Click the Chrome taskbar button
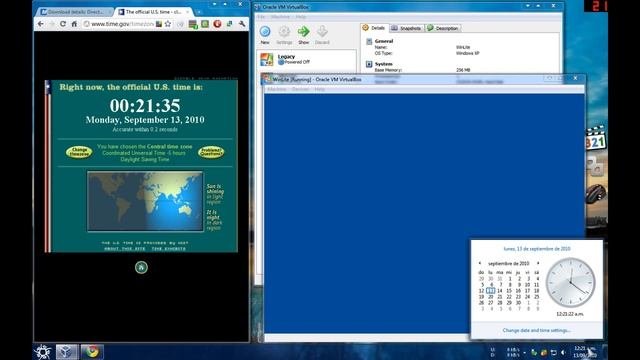Screen dimensions: 640x360 92,352
